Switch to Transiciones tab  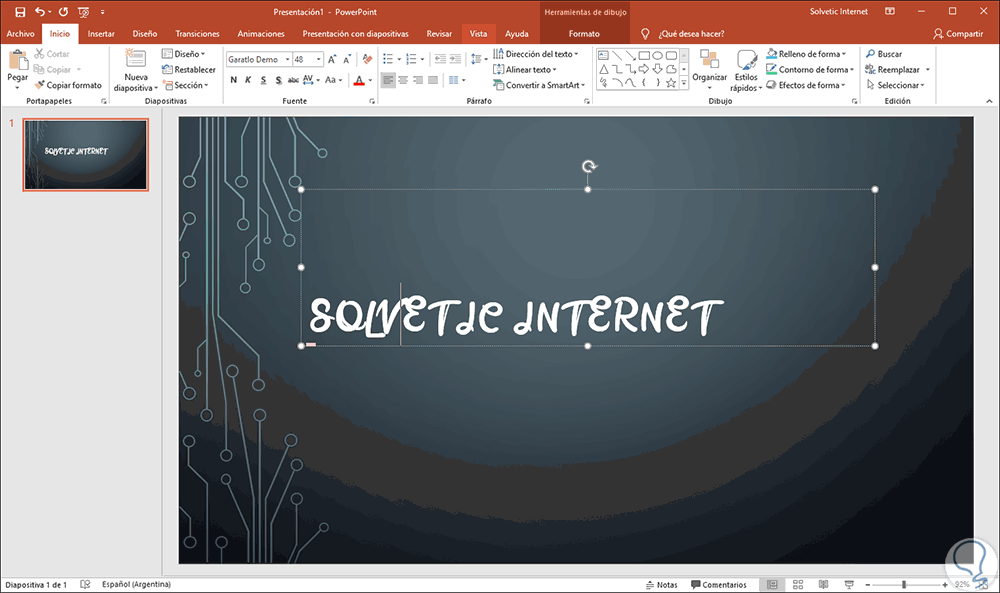click(x=197, y=34)
